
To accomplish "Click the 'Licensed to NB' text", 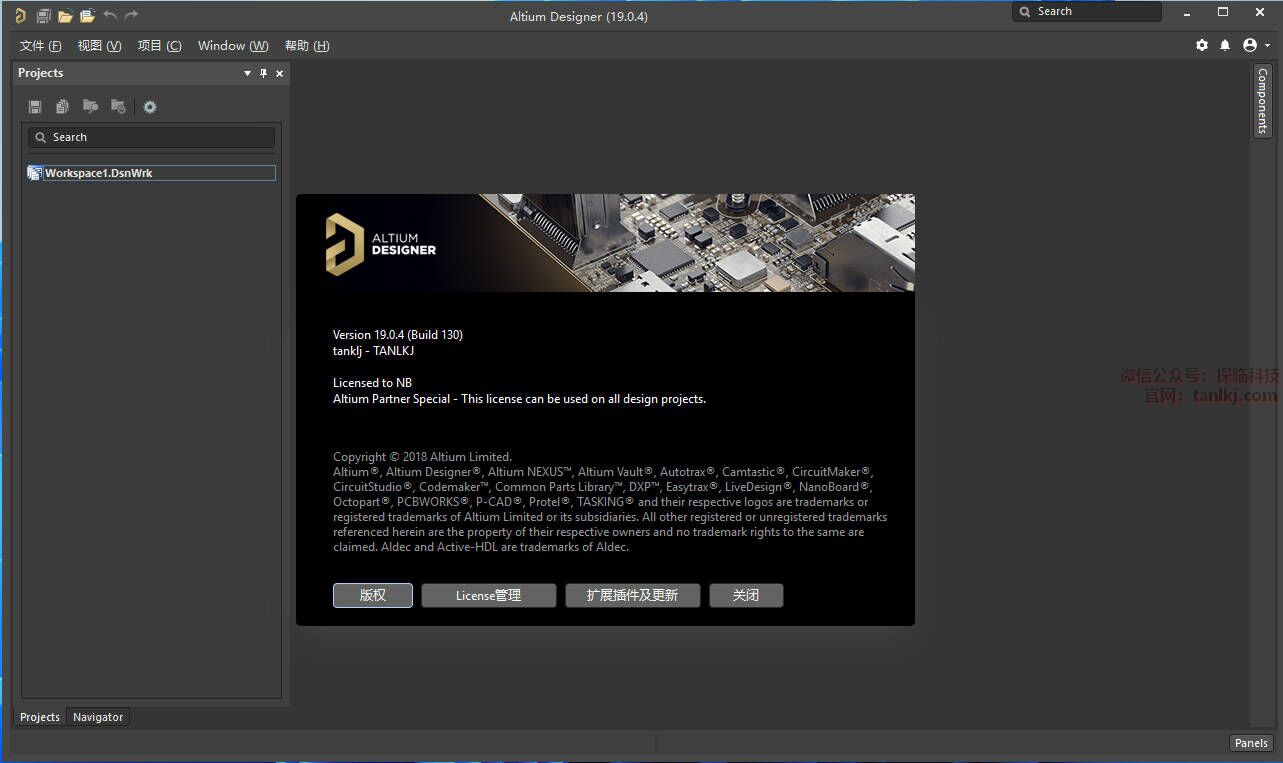I will click(x=372, y=382).
